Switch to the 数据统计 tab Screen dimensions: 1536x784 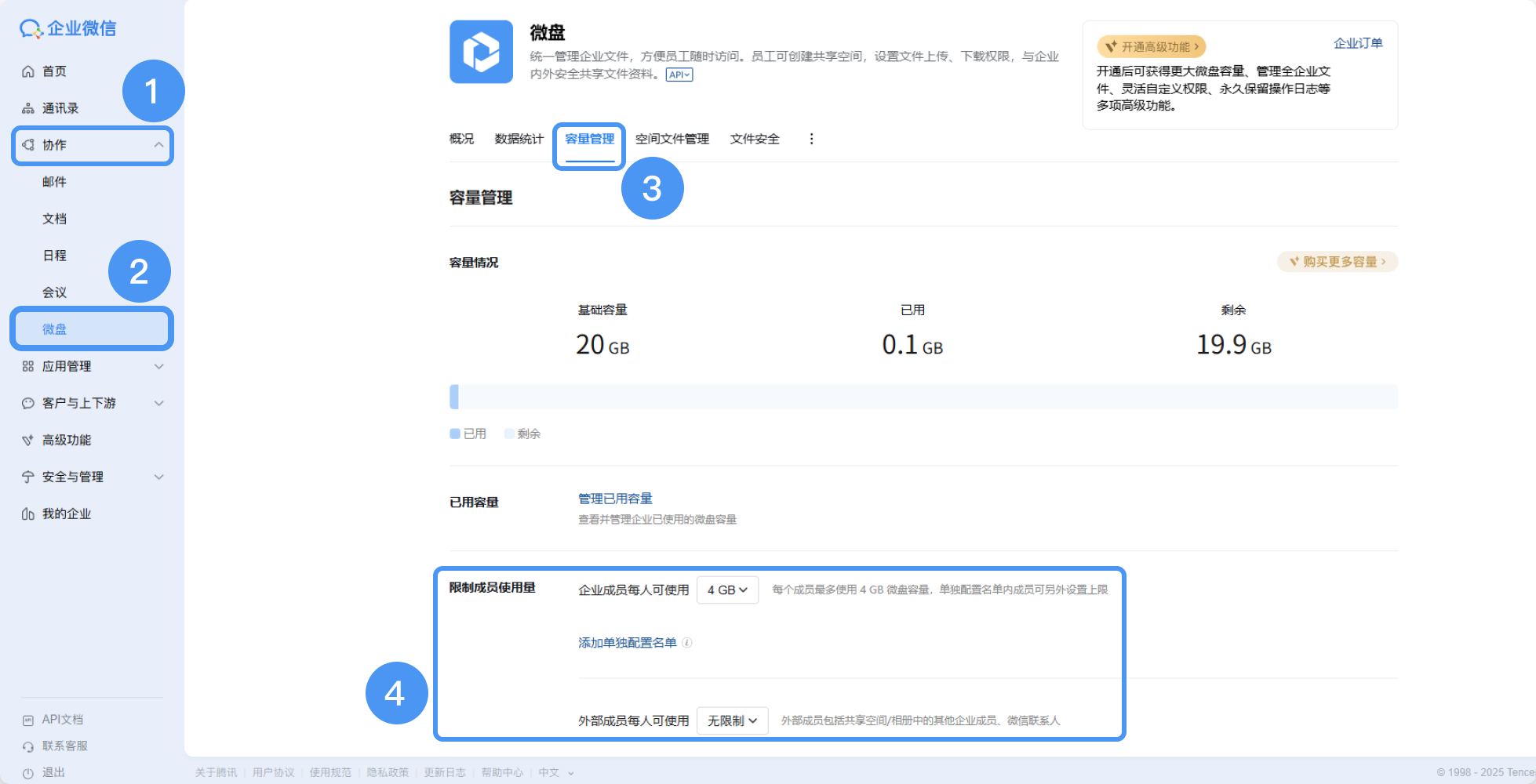pos(519,139)
